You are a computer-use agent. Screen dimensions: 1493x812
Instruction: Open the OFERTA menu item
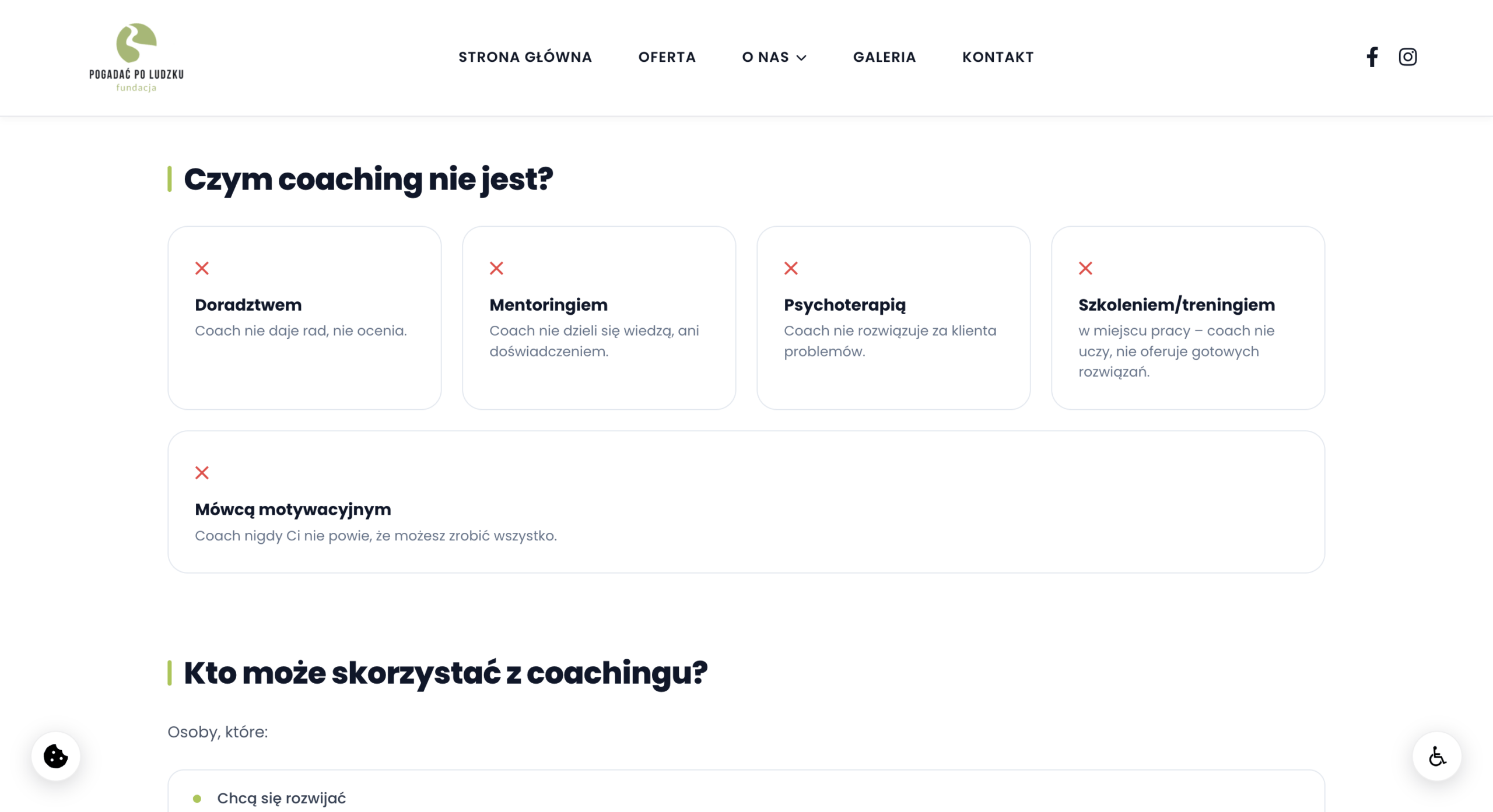pos(667,57)
